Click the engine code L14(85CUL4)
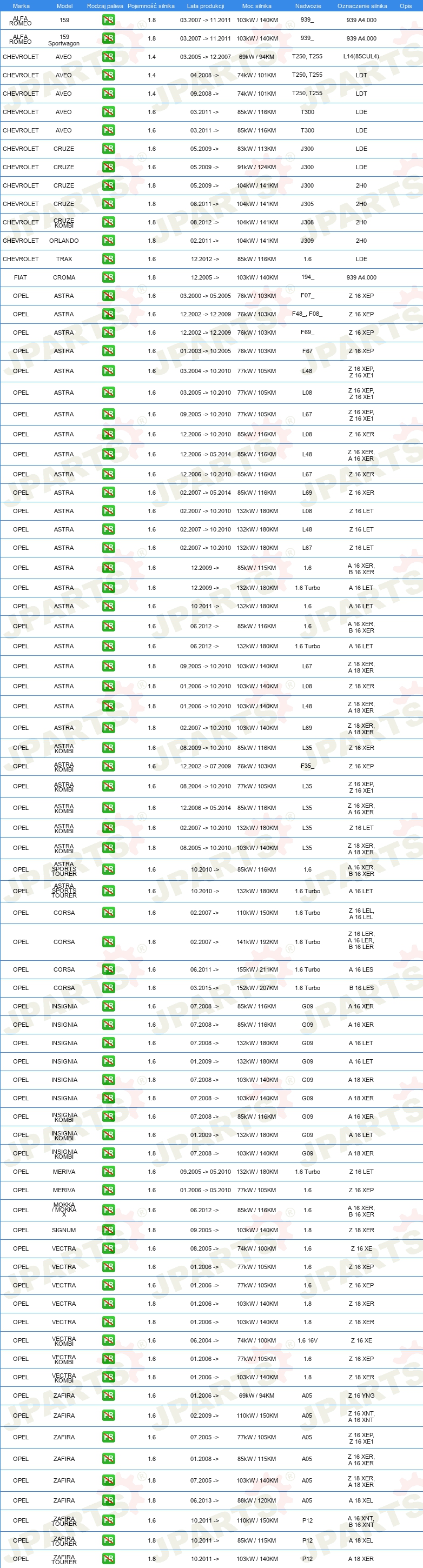Screen dimensions: 423x1568 point(361,57)
